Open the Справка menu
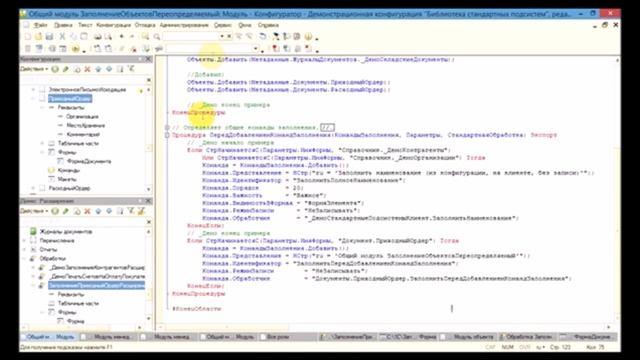640x360 pixels. 268,25
